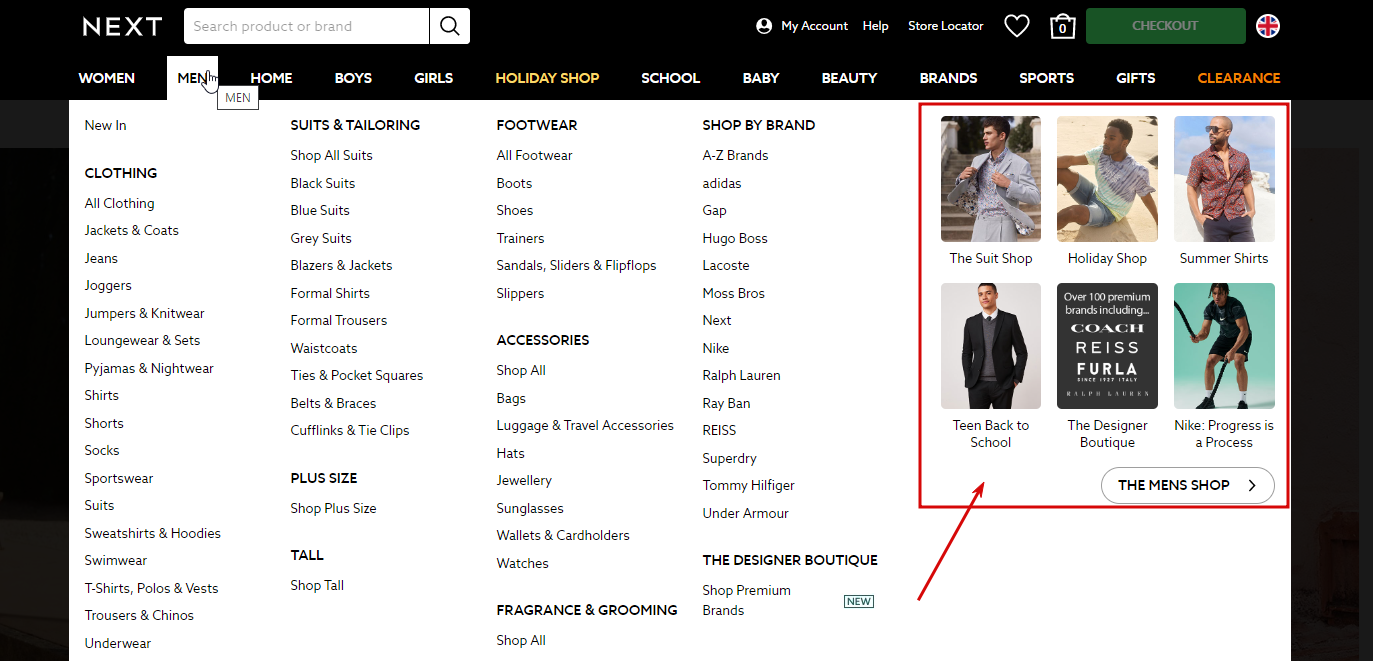Click the shopping bag icon
This screenshot has width=1373, height=661.
pyautogui.click(x=1062, y=26)
